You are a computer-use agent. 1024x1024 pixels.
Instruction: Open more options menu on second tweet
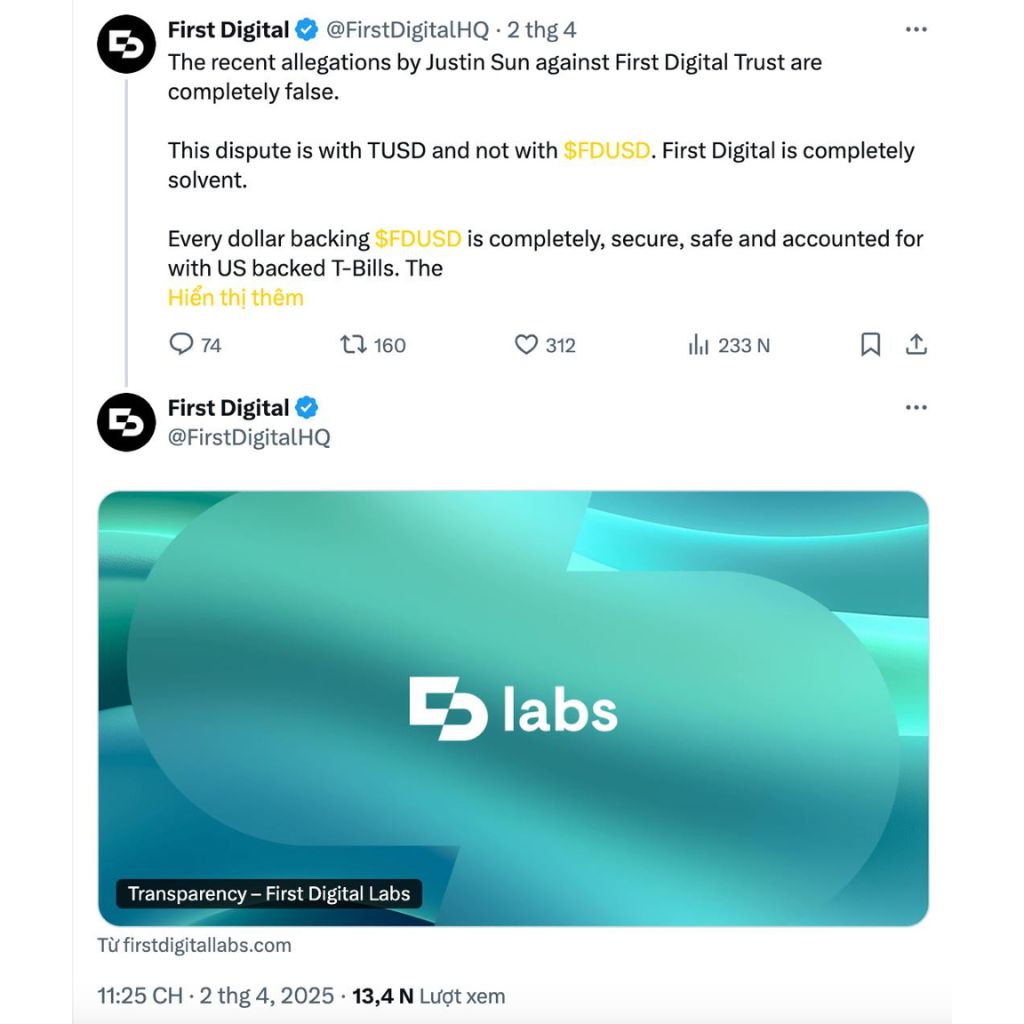pyautogui.click(x=916, y=408)
